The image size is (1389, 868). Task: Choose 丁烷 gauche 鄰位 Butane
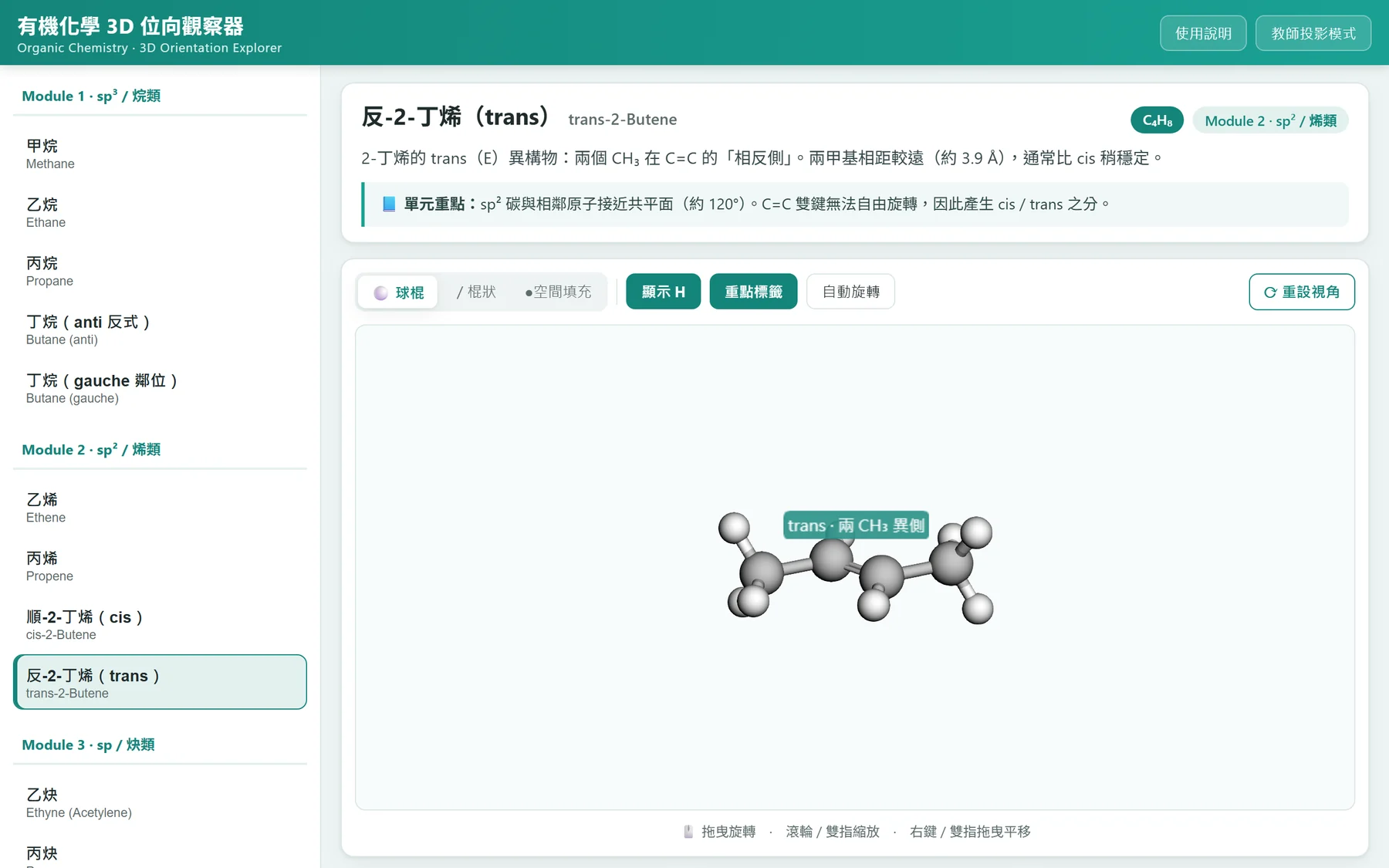tap(160, 388)
